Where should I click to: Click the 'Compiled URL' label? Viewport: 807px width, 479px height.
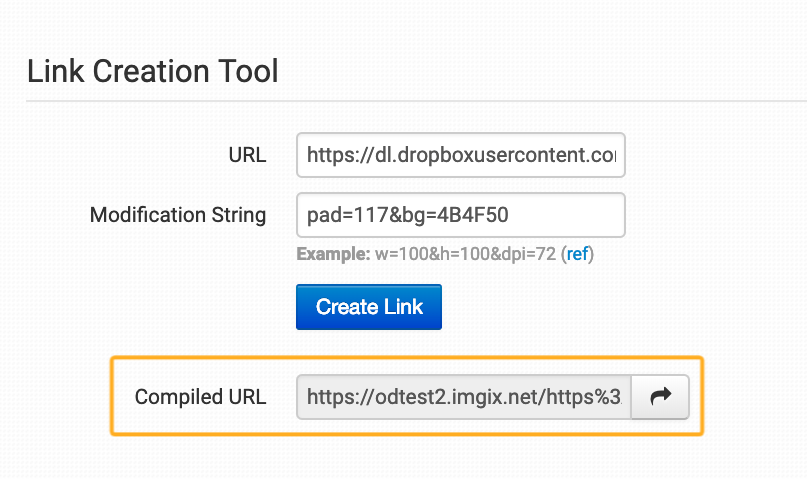coord(200,397)
